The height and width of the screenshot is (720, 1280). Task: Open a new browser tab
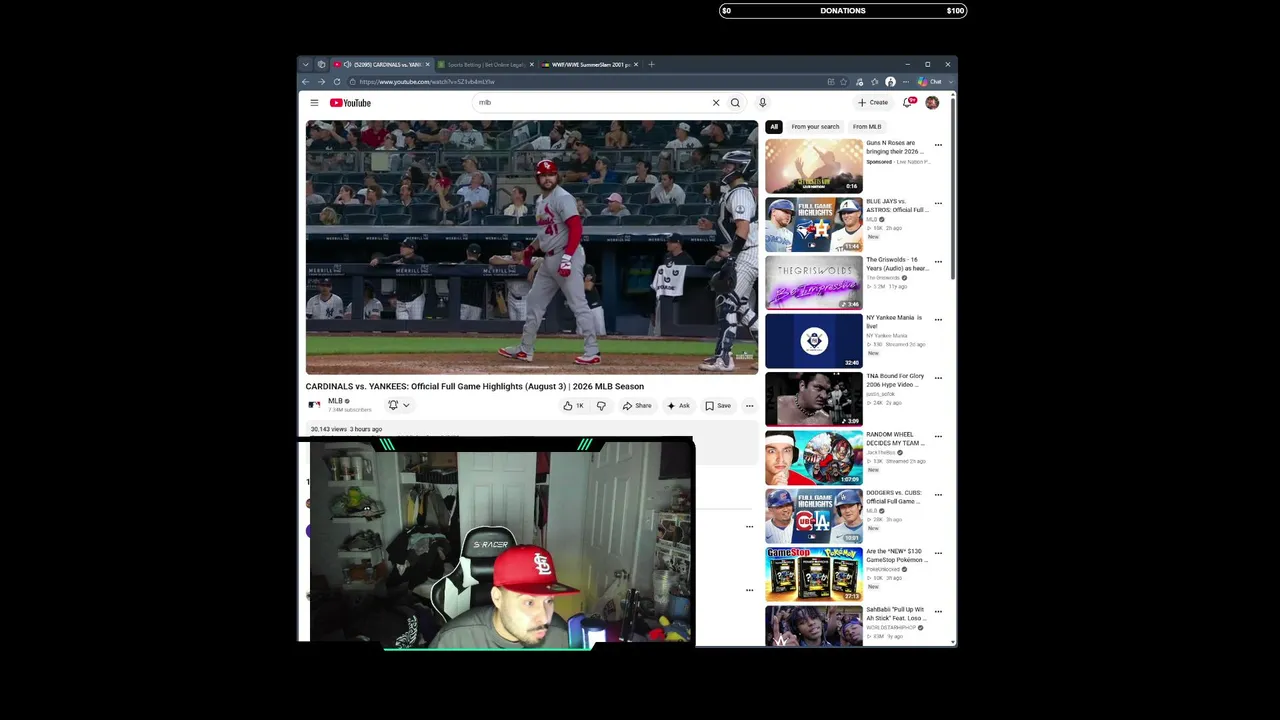click(651, 65)
